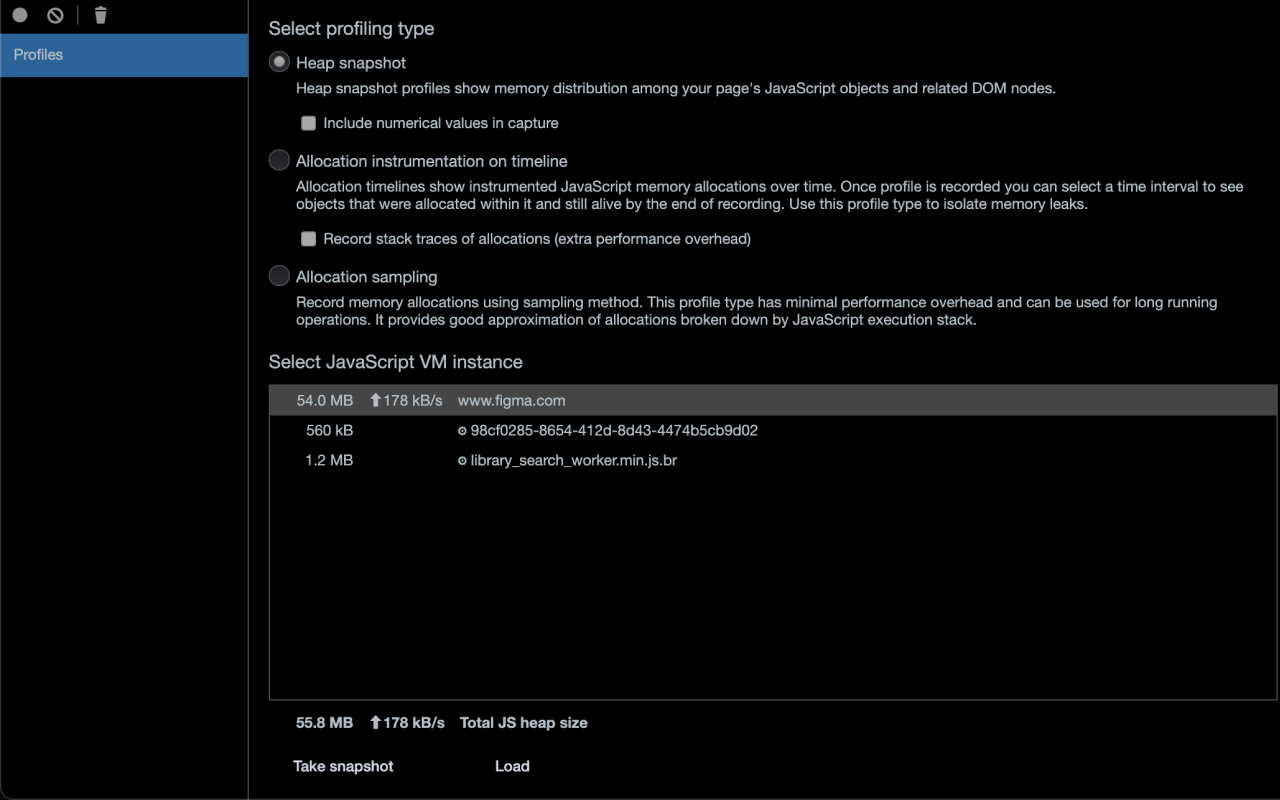The height and width of the screenshot is (800, 1280).
Task: Click the Load button
Action: click(512, 765)
